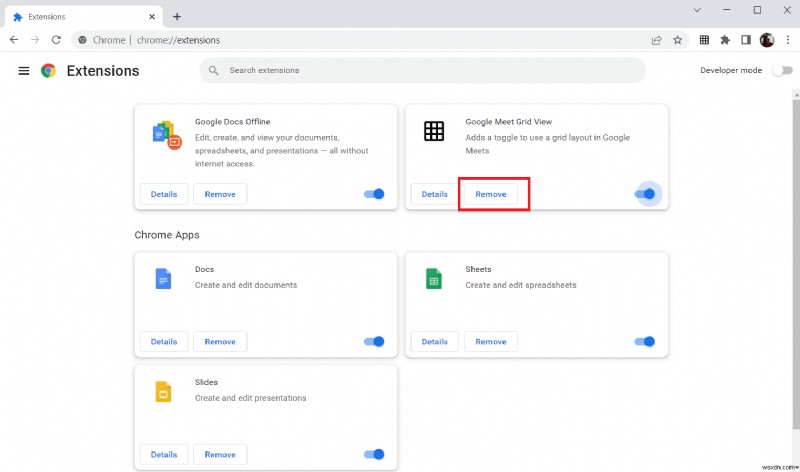Image resolution: width=800 pixels, height=472 pixels.
Task: Open the Extensions hamburger main menu
Action: pos(24,71)
